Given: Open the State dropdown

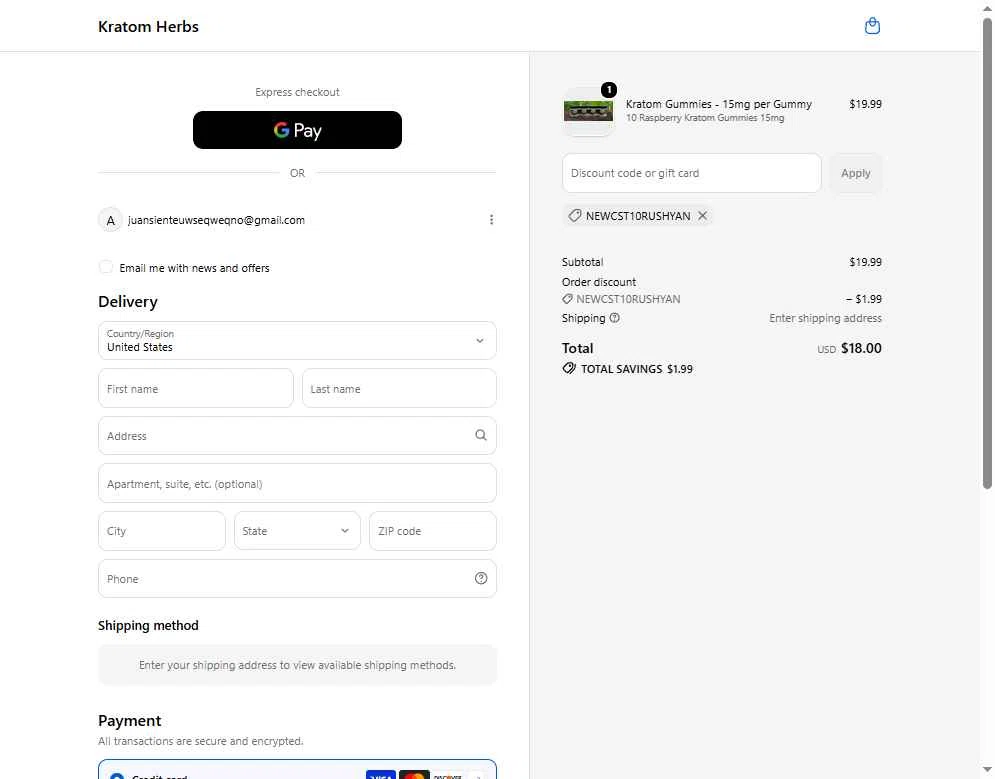Looking at the screenshot, I should pyautogui.click(x=297, y=531).
